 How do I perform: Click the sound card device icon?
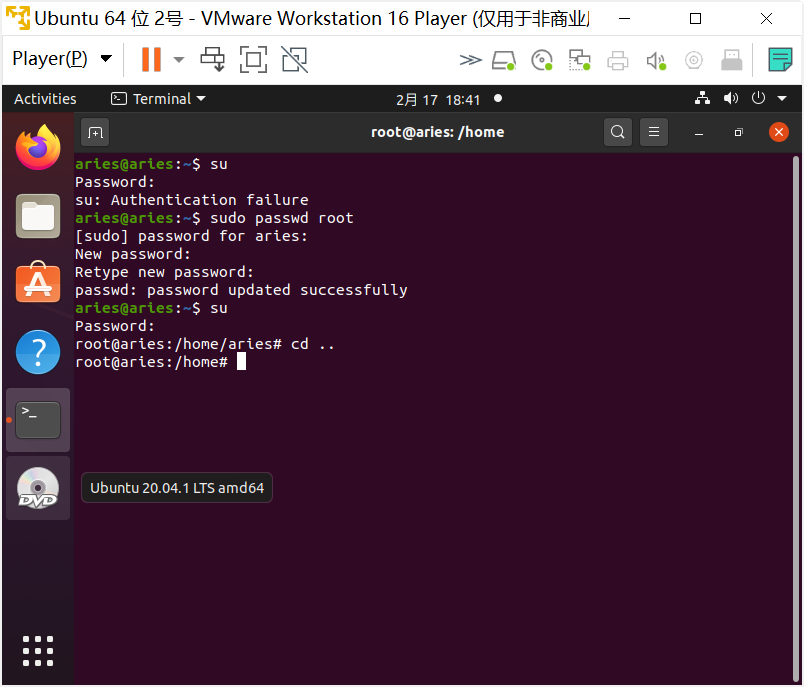click(656, 60)
